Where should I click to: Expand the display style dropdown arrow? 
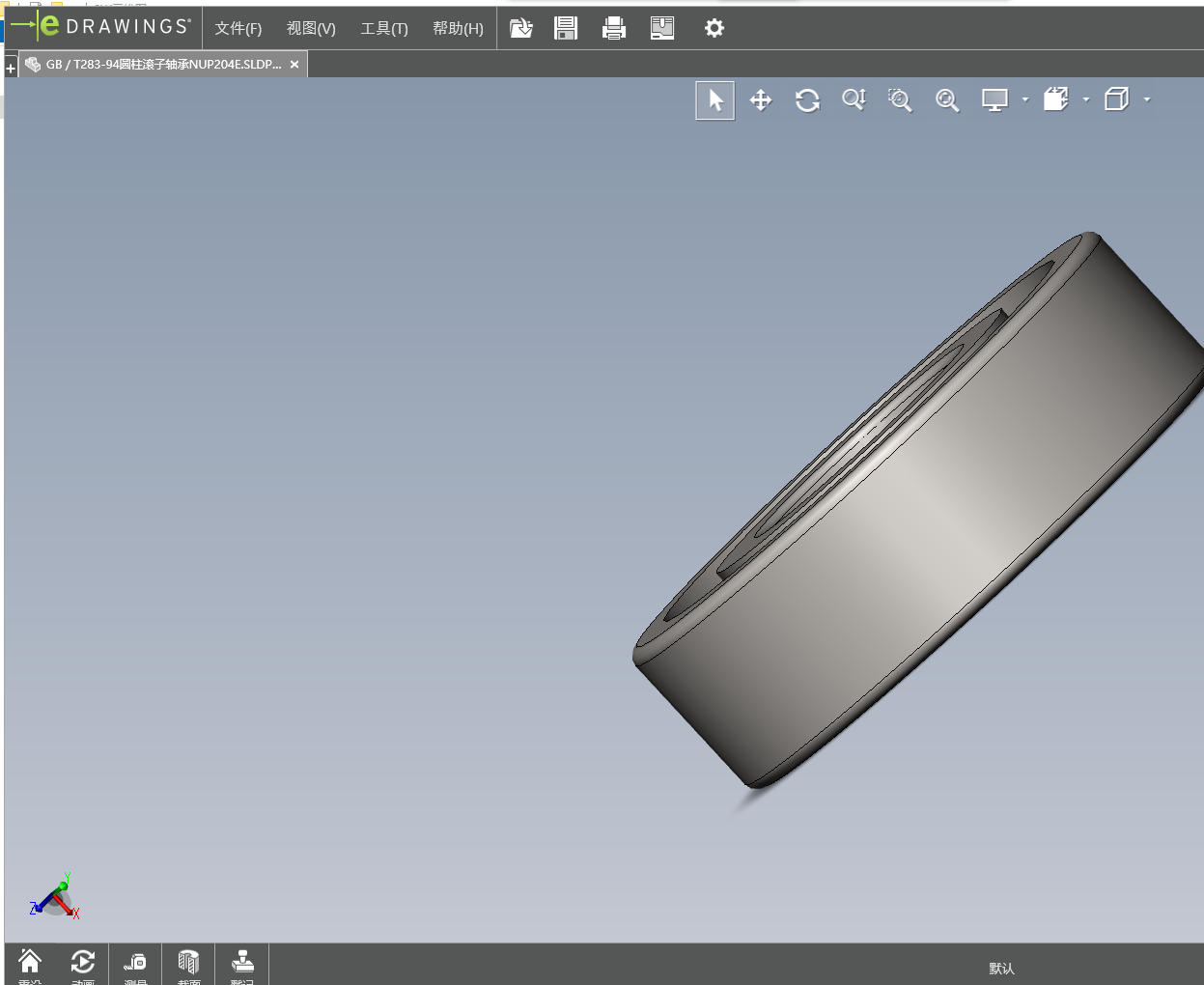[1025, 99]
